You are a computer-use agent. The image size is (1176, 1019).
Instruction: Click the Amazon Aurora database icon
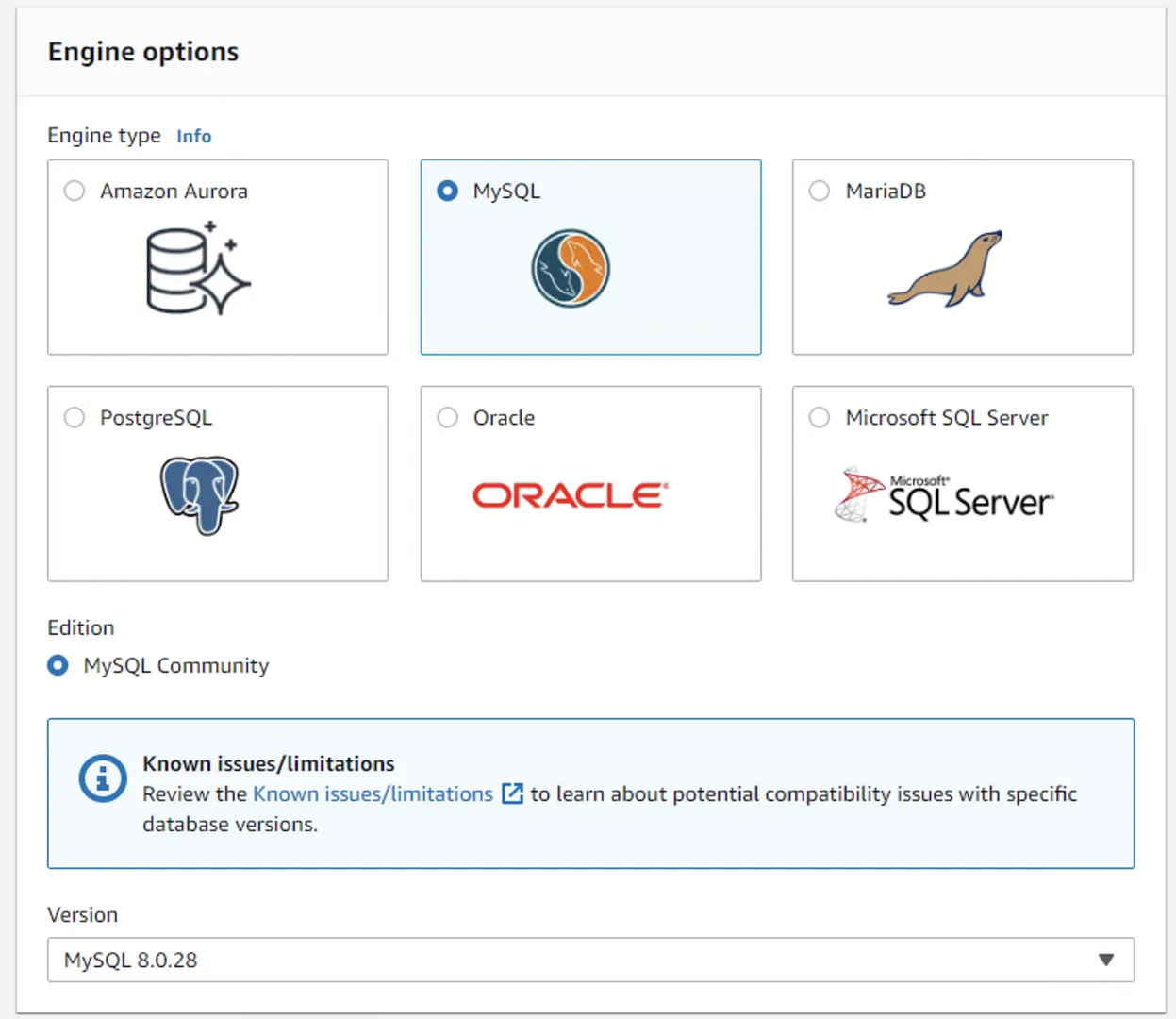(x=197, y=269)
